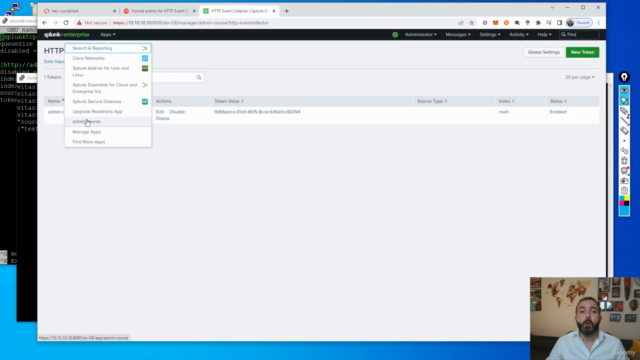Select Splunk Secure Gateway app

click(108, 102)
